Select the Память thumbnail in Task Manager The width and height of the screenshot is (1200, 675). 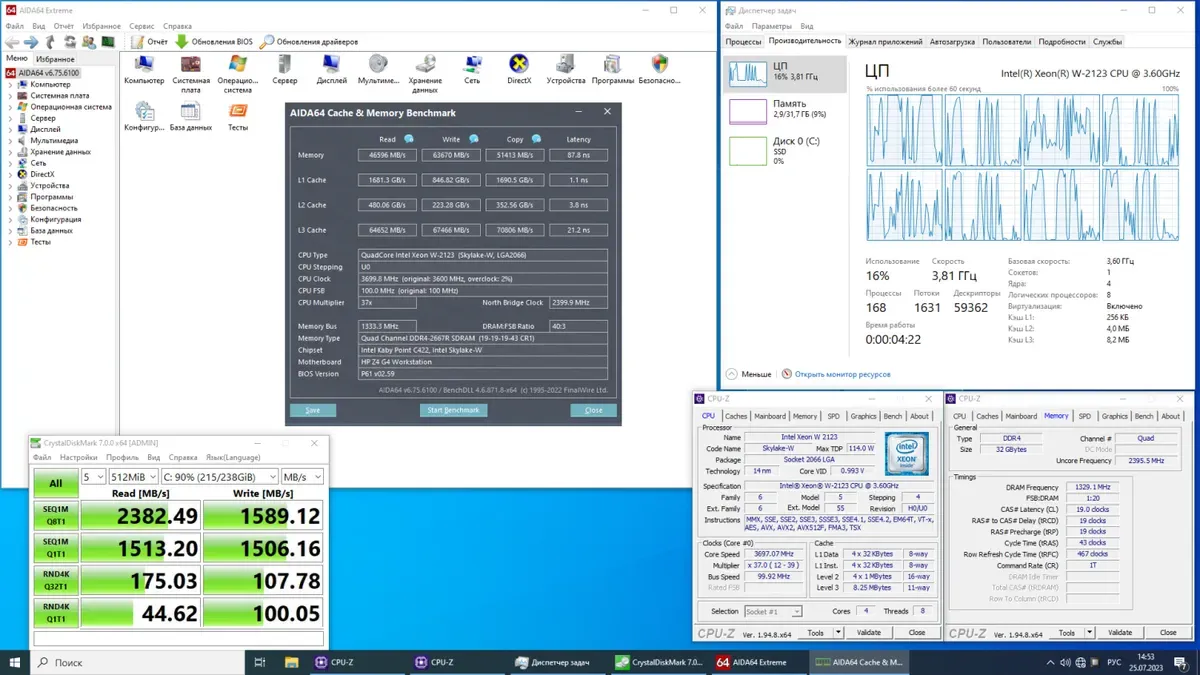(784, 109)
